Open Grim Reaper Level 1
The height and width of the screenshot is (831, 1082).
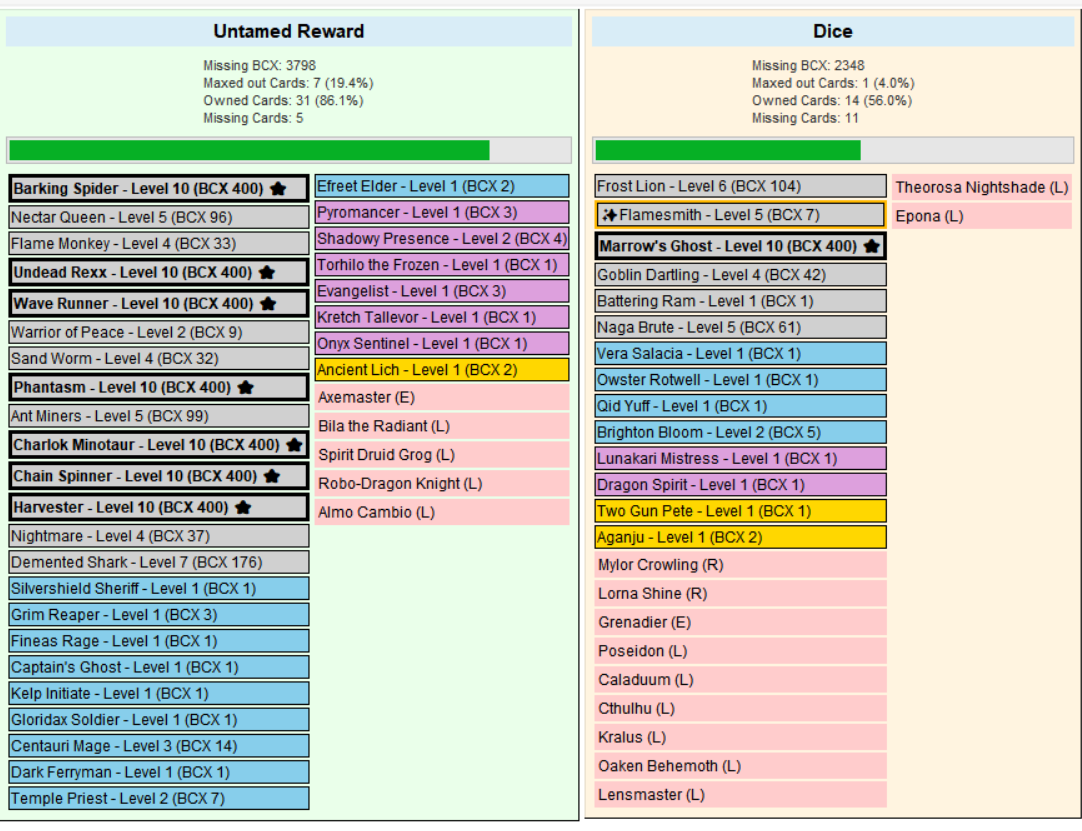(x=159, y=614)
